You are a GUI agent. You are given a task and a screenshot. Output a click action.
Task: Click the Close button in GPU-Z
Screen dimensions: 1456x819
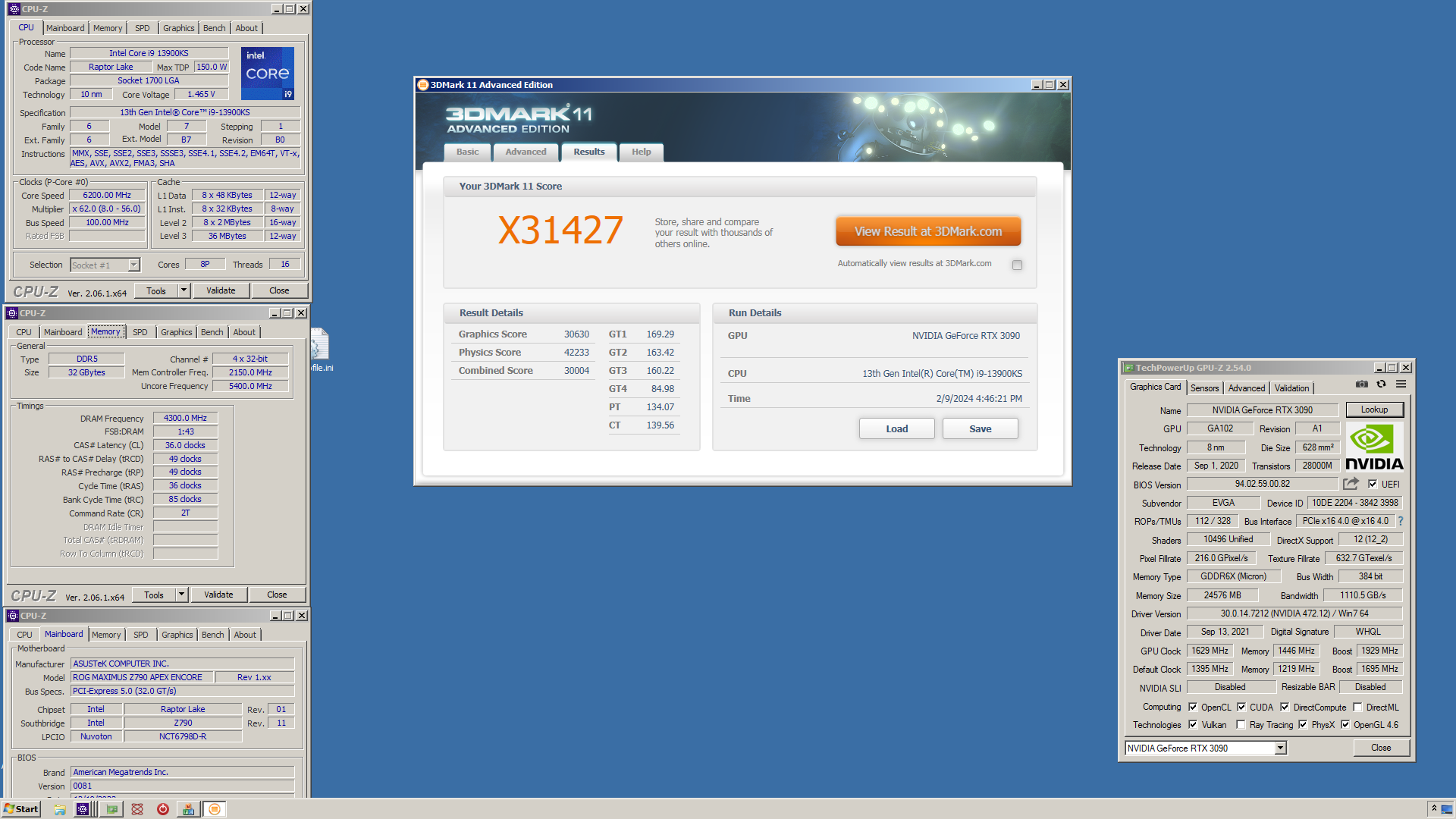(x=1381, y=748)
